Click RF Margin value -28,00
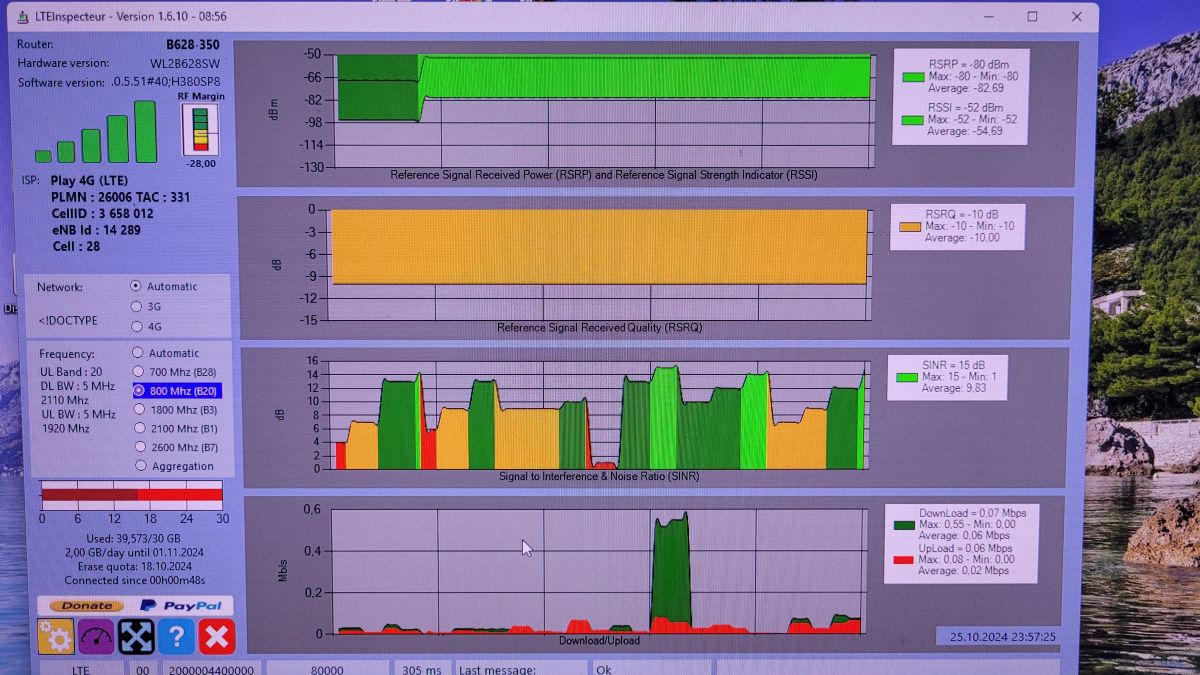Image resolution: width=1200 pixels, height=675 pixels. 201,163
